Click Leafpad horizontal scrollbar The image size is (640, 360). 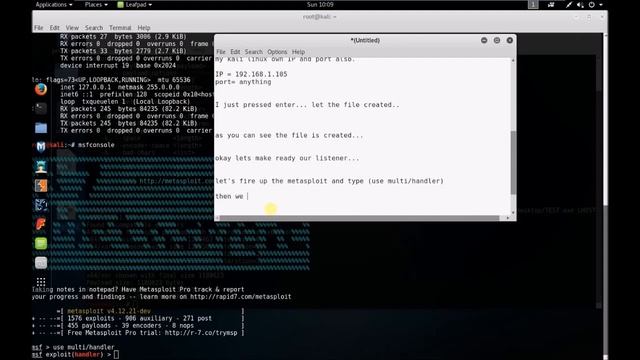(x=359, y=218)
